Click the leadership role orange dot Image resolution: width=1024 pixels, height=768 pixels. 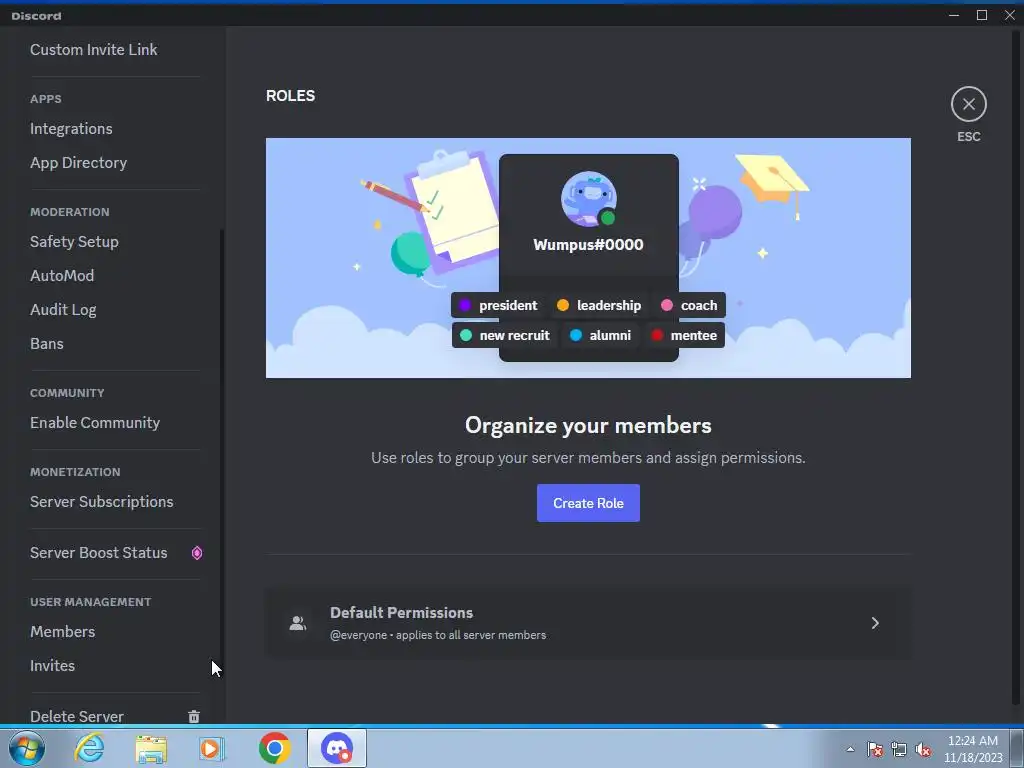[x=562, y=305]
